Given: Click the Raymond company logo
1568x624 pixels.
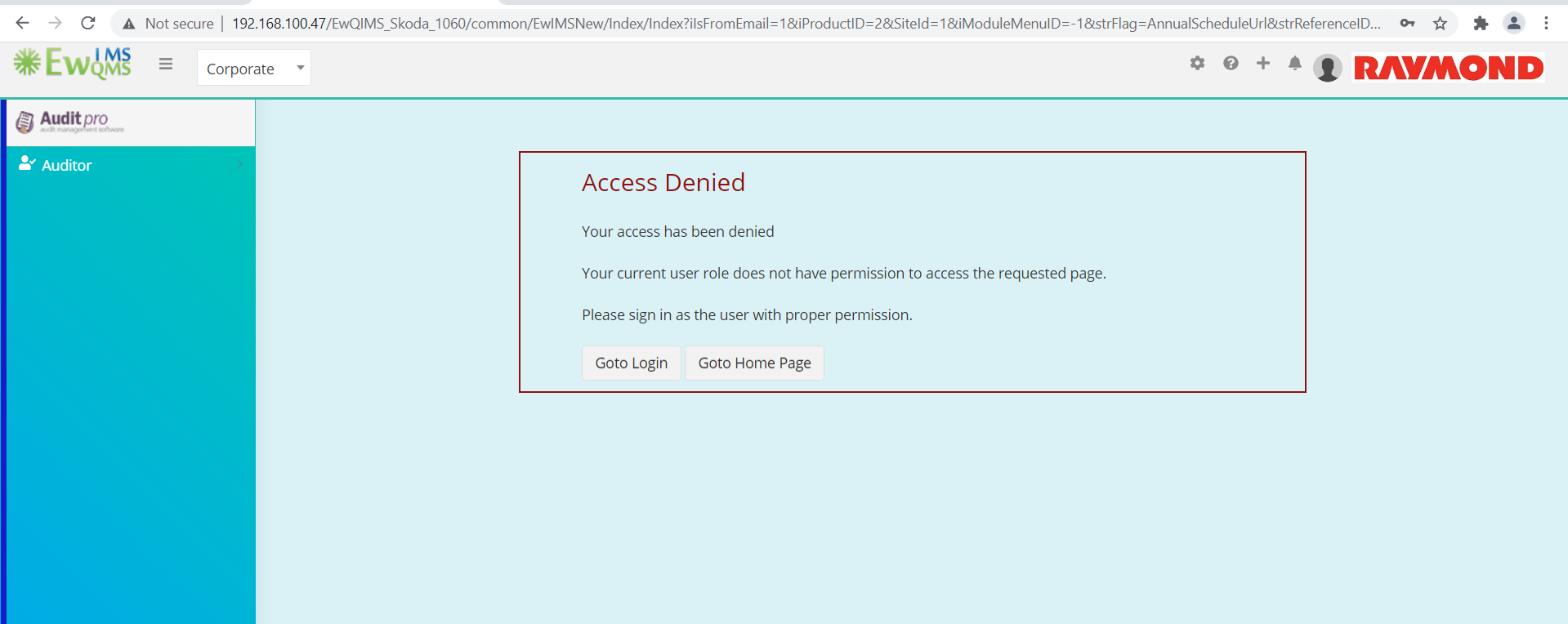Looking at the screenshot, I should [x=1449, y=68].
